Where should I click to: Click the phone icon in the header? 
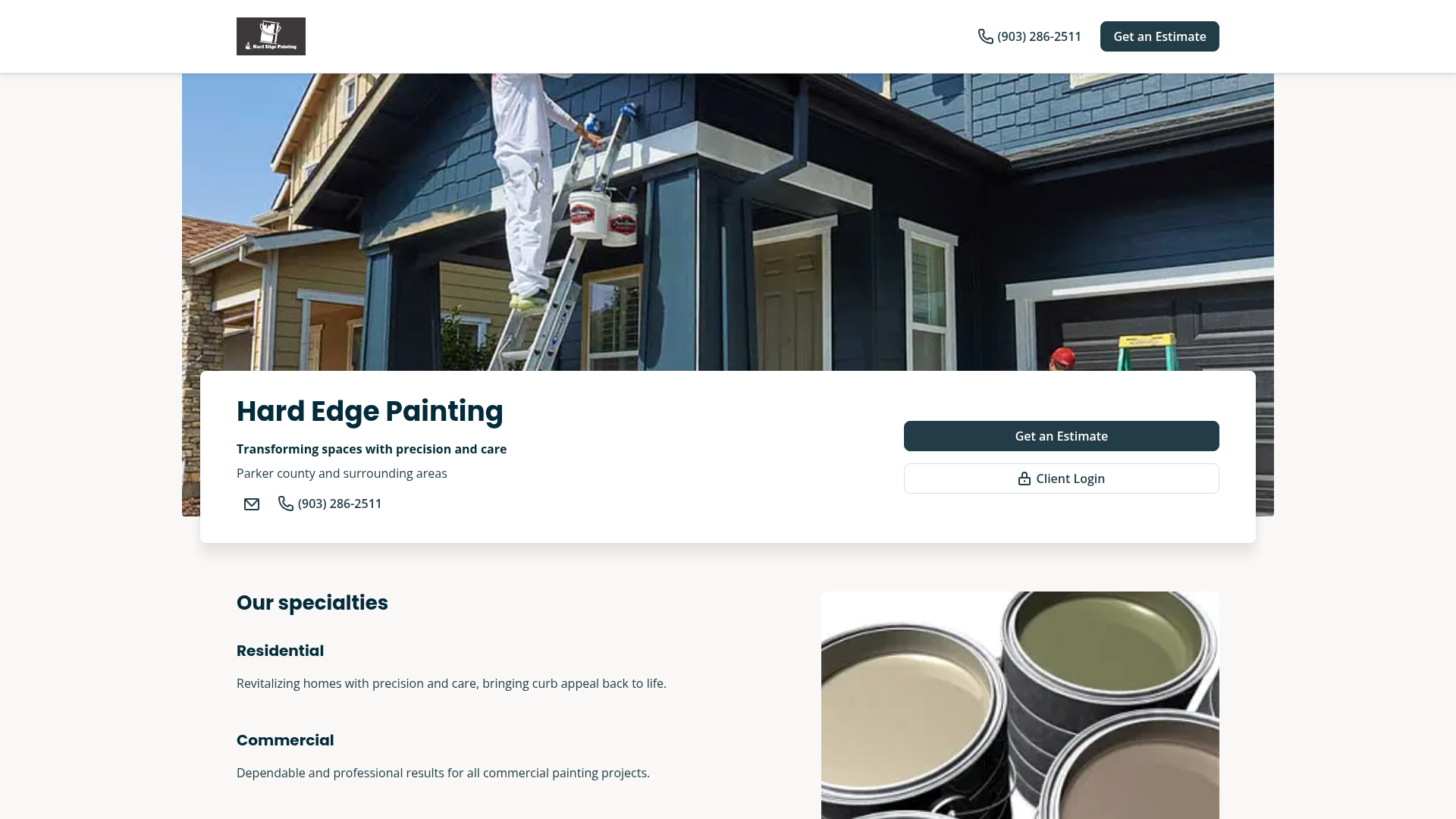point(985,36)
